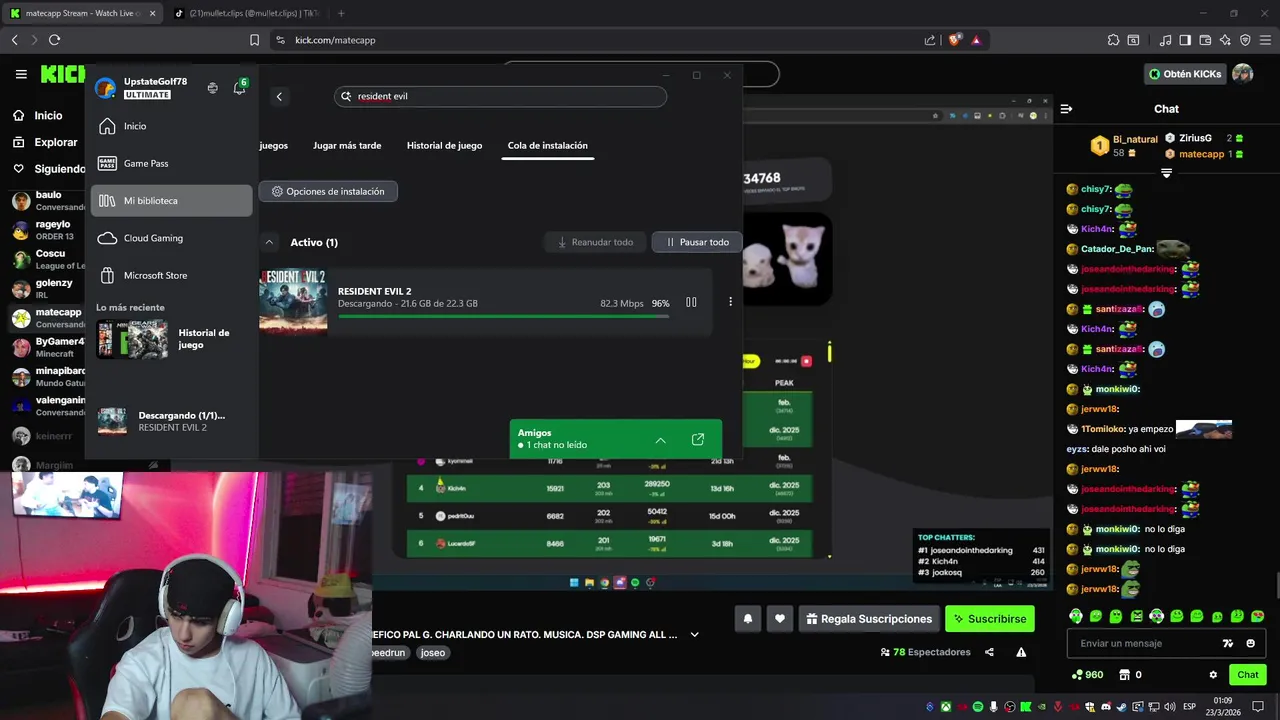Viewport: 1280px width, 720px height.
Task: Click the resident evil search field
Action: pos(500,96)
